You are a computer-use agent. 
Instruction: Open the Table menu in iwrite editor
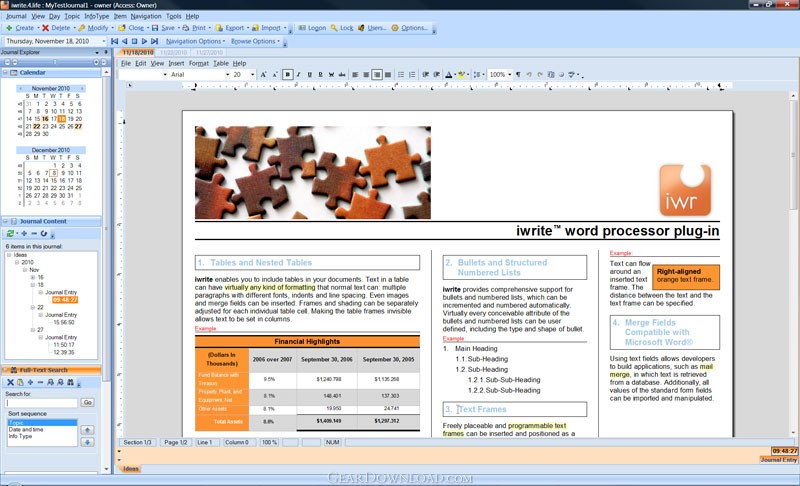click(220, 64)
